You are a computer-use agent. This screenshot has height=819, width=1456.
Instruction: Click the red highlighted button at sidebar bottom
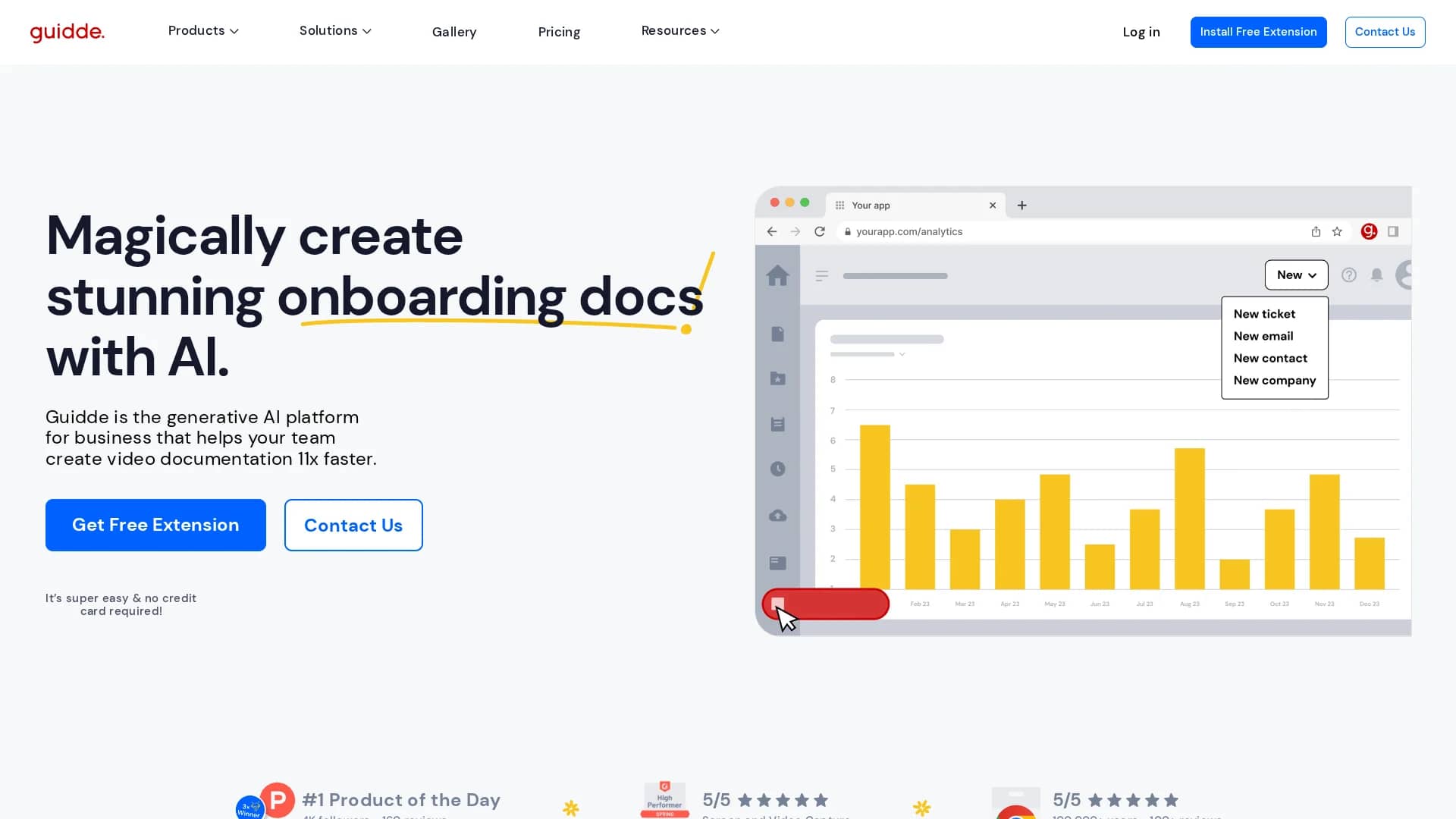click(x=825, y=604)
